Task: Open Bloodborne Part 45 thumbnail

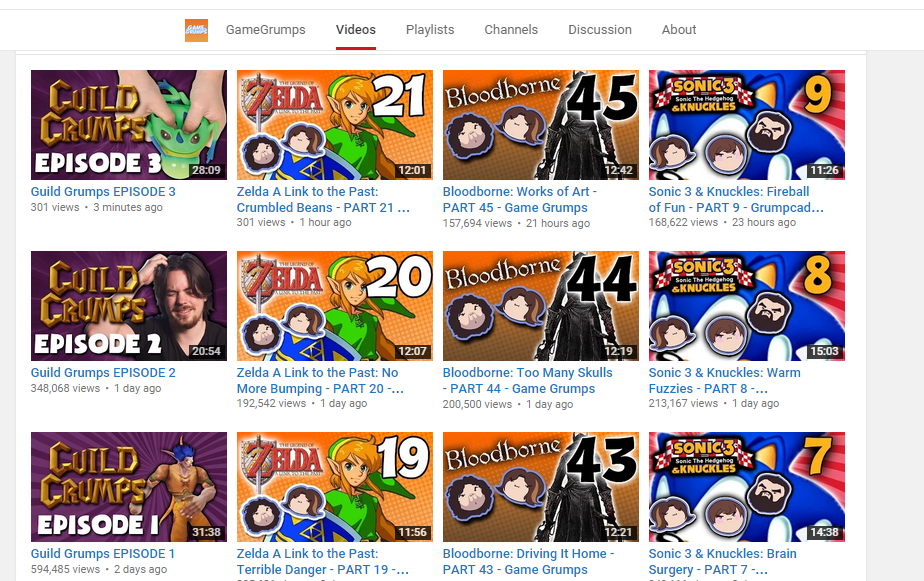Action: 540,125
